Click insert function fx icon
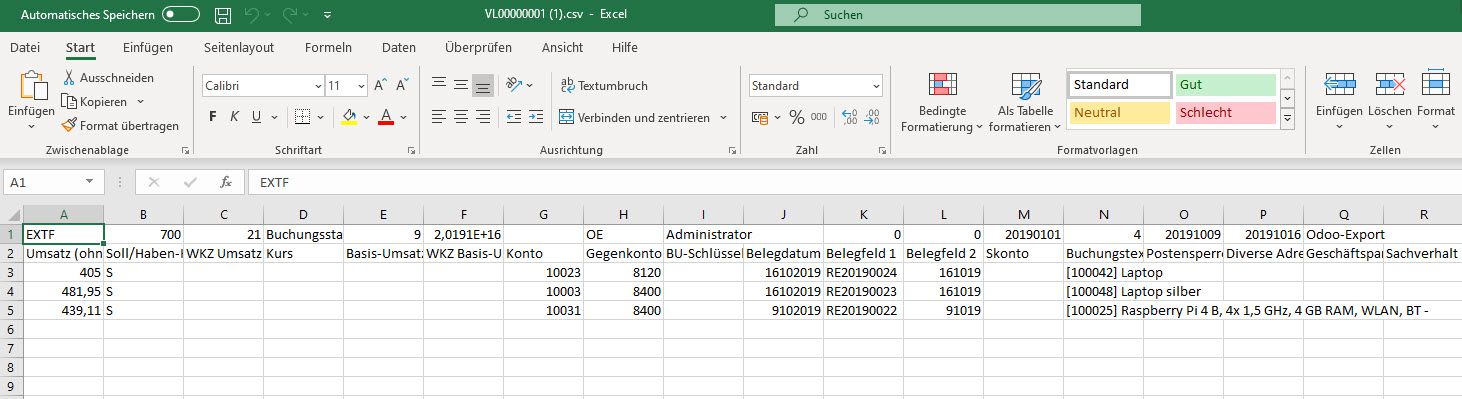1462x399 pixels. [226, 182]
